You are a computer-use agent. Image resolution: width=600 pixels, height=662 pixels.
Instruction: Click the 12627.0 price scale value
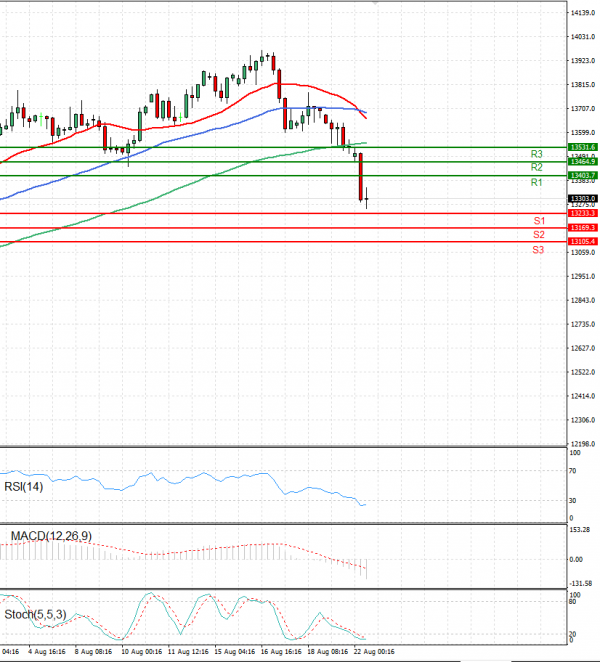pyautogui.click(x=583, y=348)
